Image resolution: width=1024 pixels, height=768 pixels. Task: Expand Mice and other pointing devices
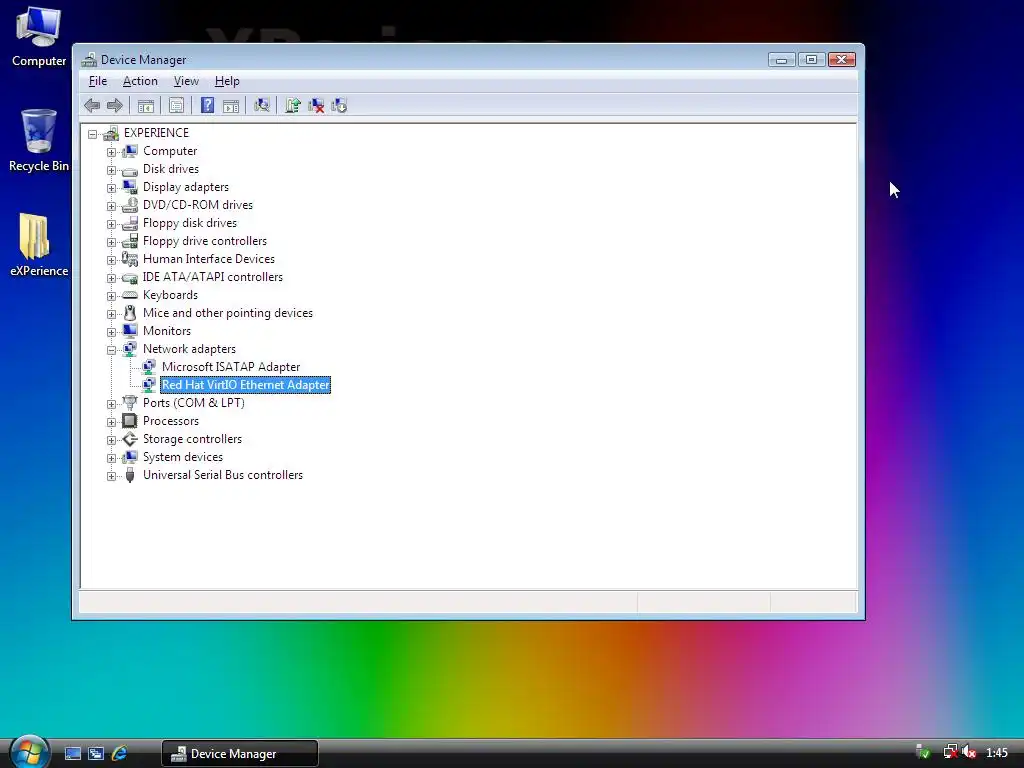[x=112, y=314]
